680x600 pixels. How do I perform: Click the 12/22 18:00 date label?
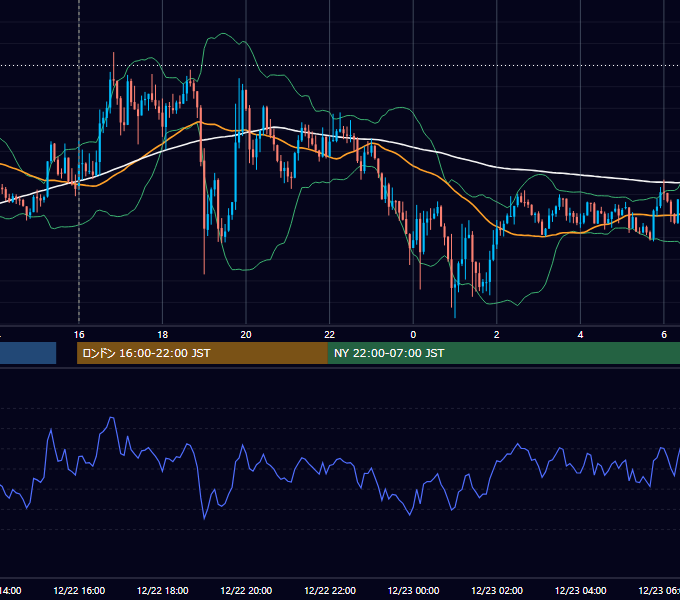[x=163, y=590]
